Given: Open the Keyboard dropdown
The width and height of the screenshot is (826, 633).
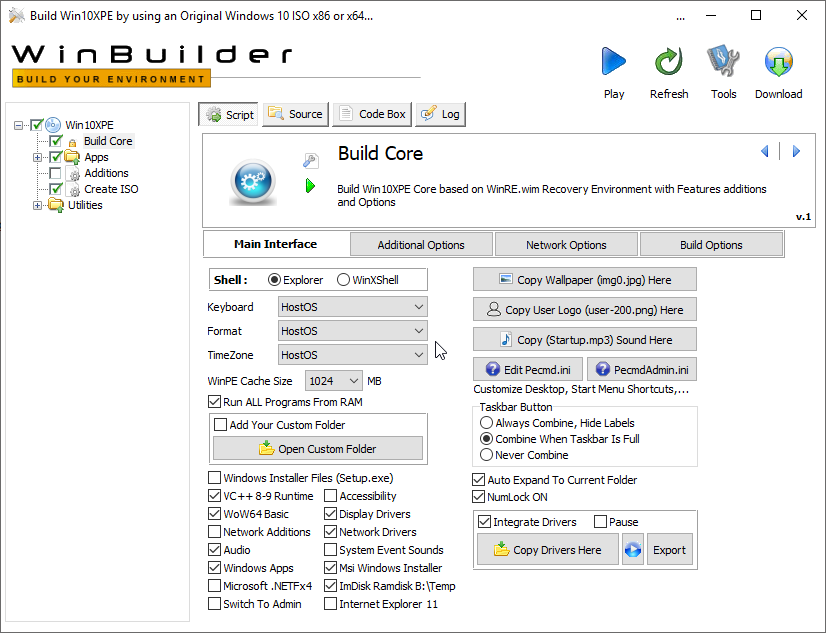Looking at the screenshot, I should pos(352,306).
